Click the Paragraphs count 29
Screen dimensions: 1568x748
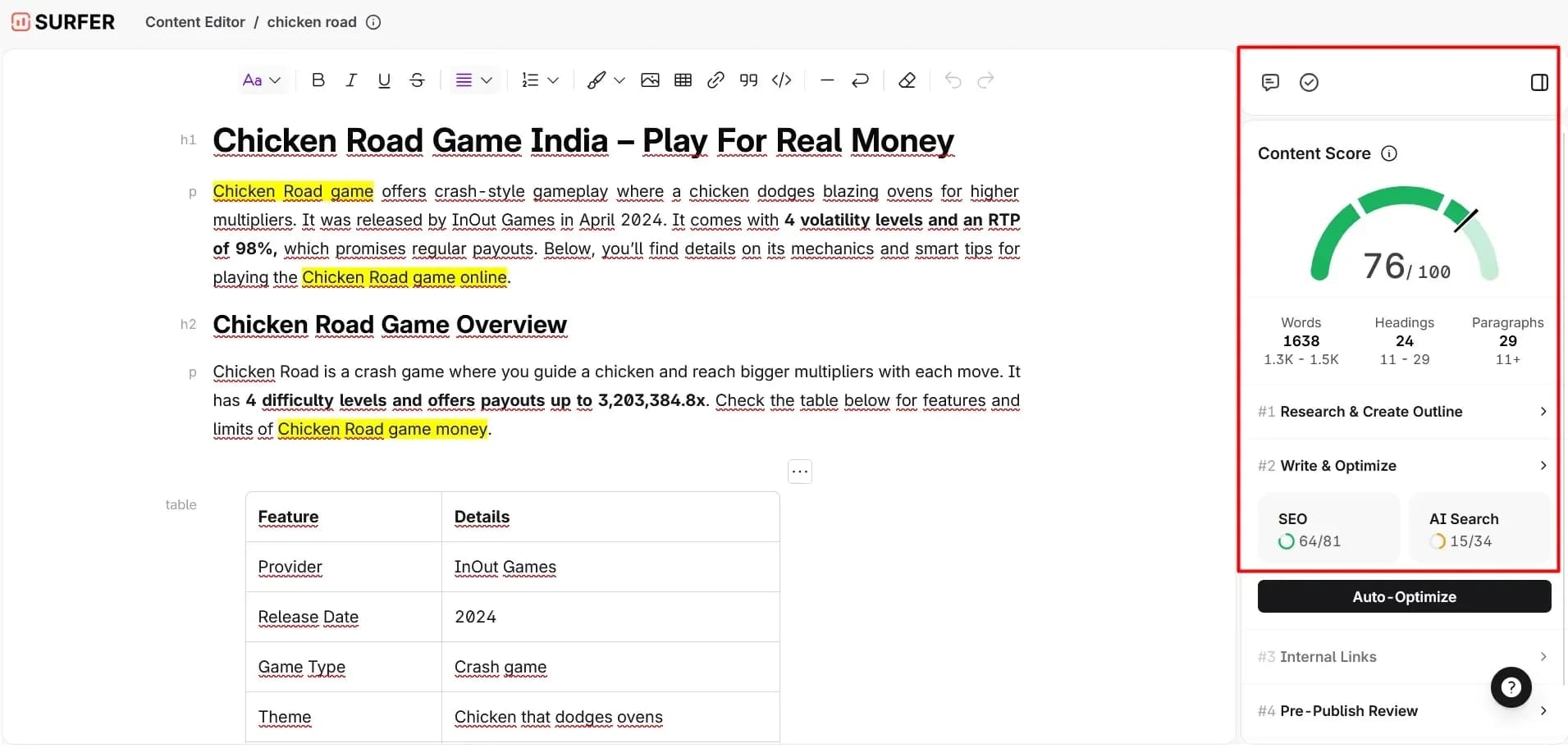(1508, 341)
